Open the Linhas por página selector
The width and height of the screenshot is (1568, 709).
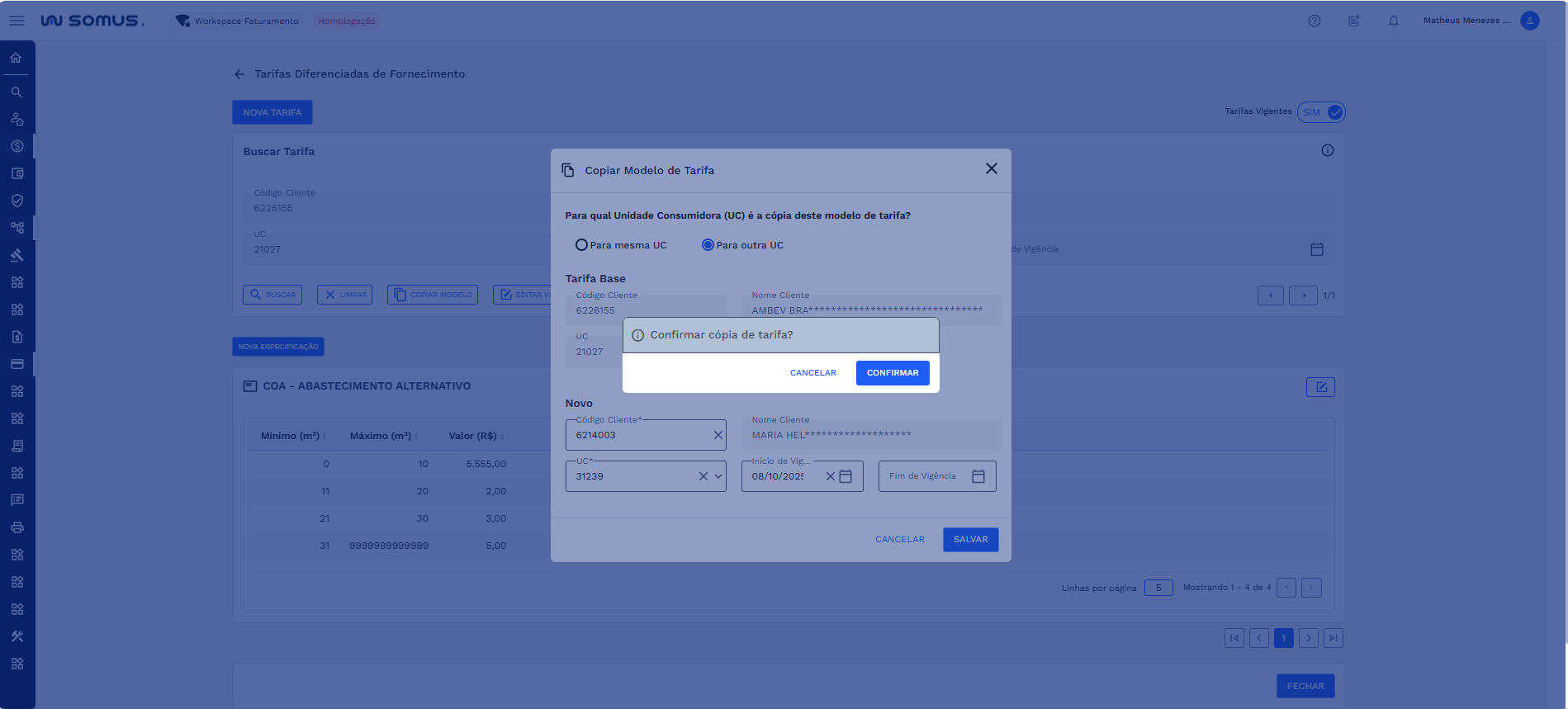pos(1158,588)
